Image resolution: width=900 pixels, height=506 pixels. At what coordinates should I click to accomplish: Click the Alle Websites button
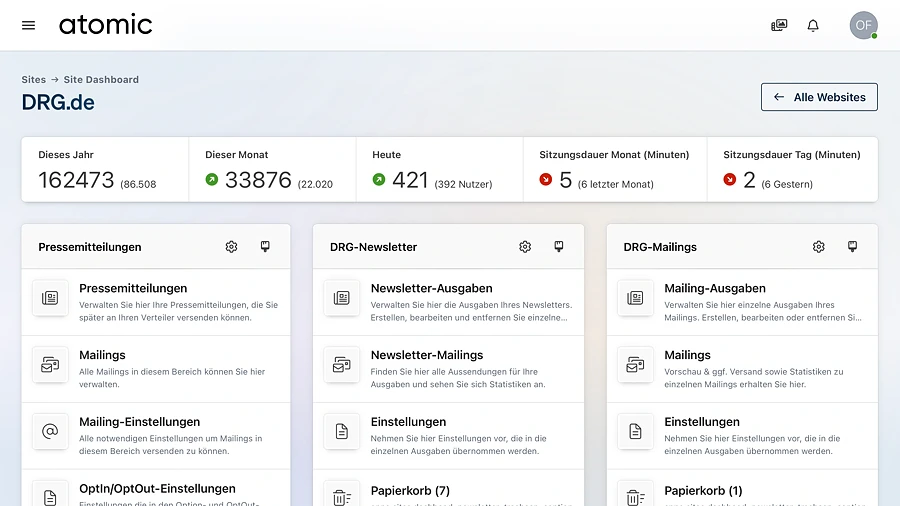pyautogui.click(x=819, y=97)
